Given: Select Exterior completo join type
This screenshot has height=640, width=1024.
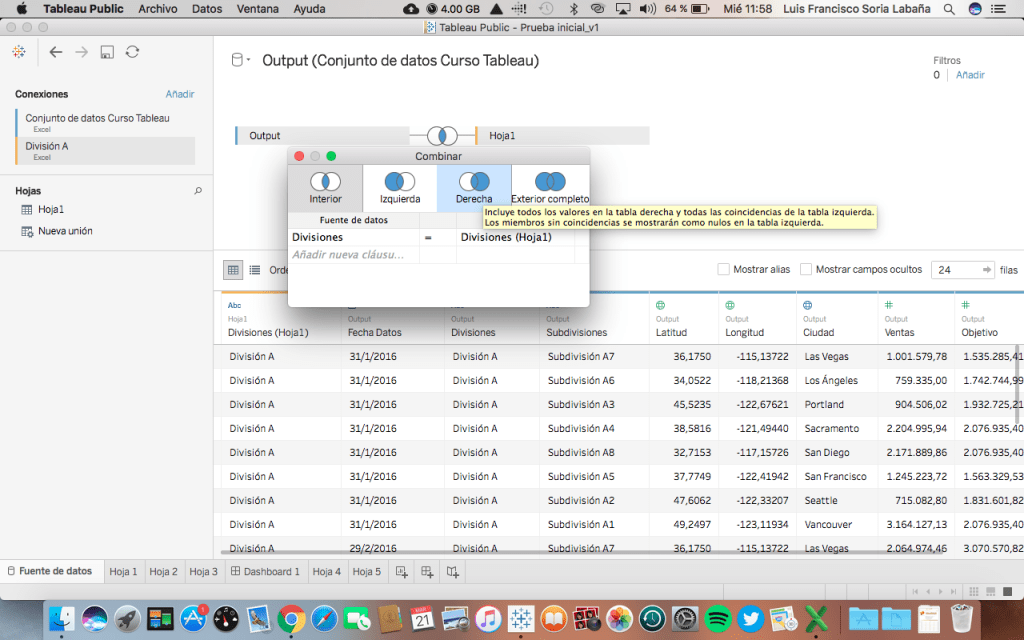Looking at the screenshot, I should coord(550,188).
